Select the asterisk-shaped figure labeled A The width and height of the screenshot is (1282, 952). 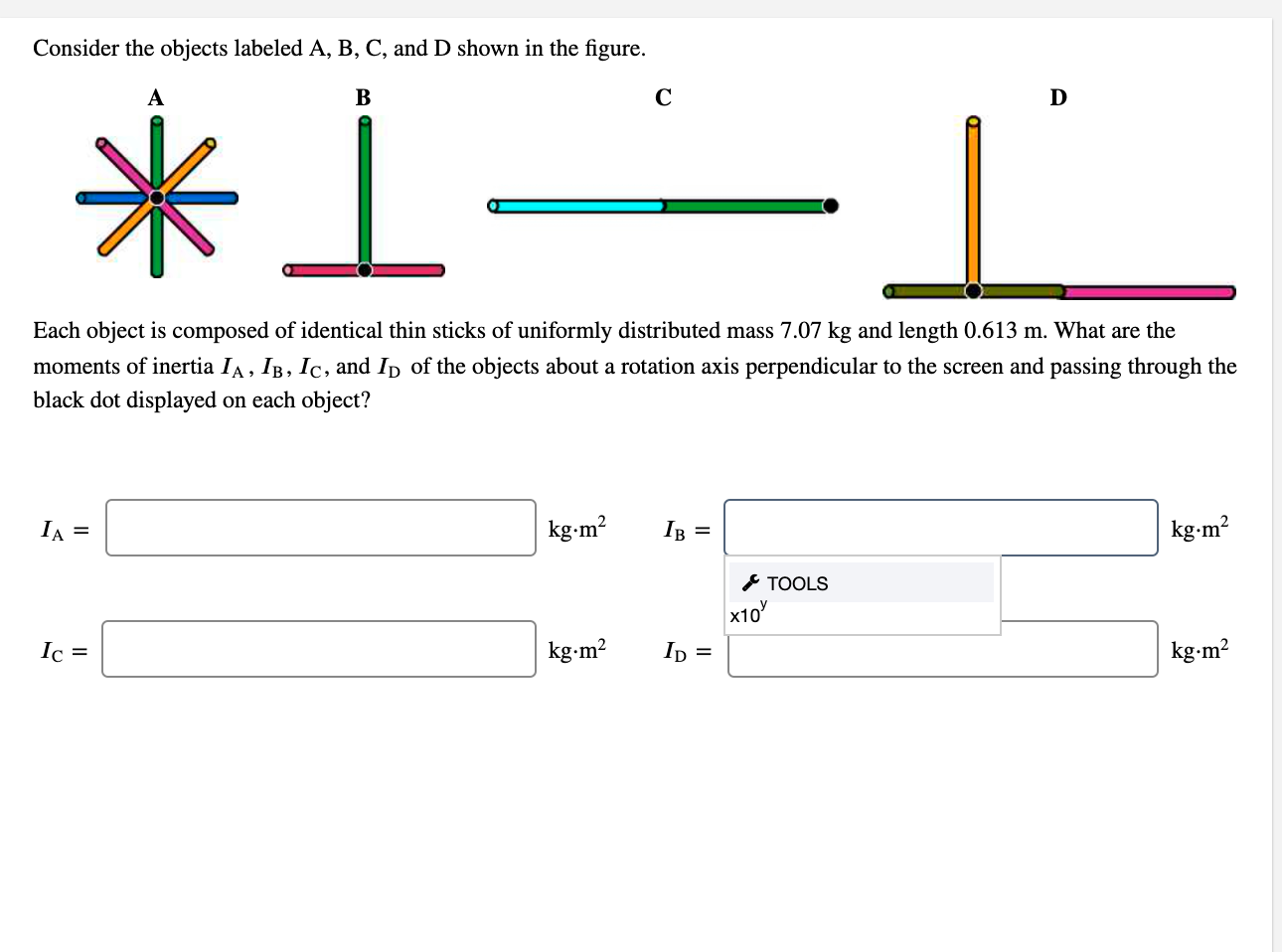[x=155, y=199]
